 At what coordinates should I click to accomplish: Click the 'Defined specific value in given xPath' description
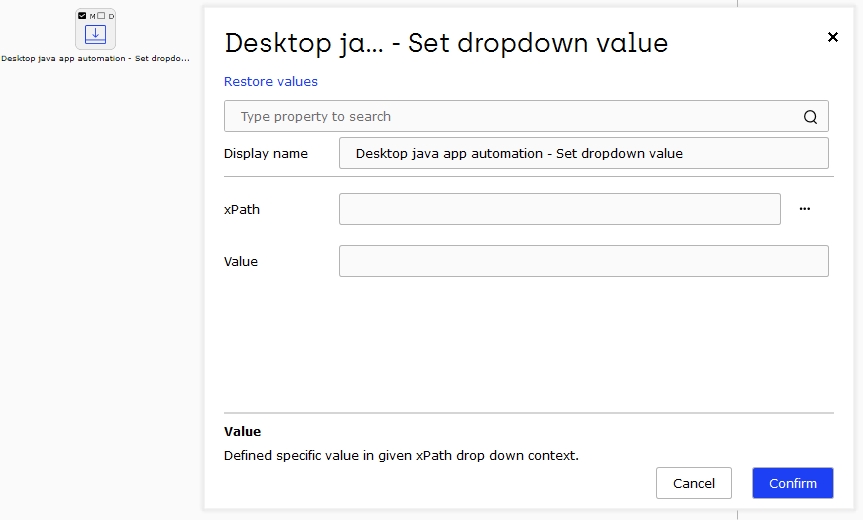pyautogui.click(x=401, y=456)
